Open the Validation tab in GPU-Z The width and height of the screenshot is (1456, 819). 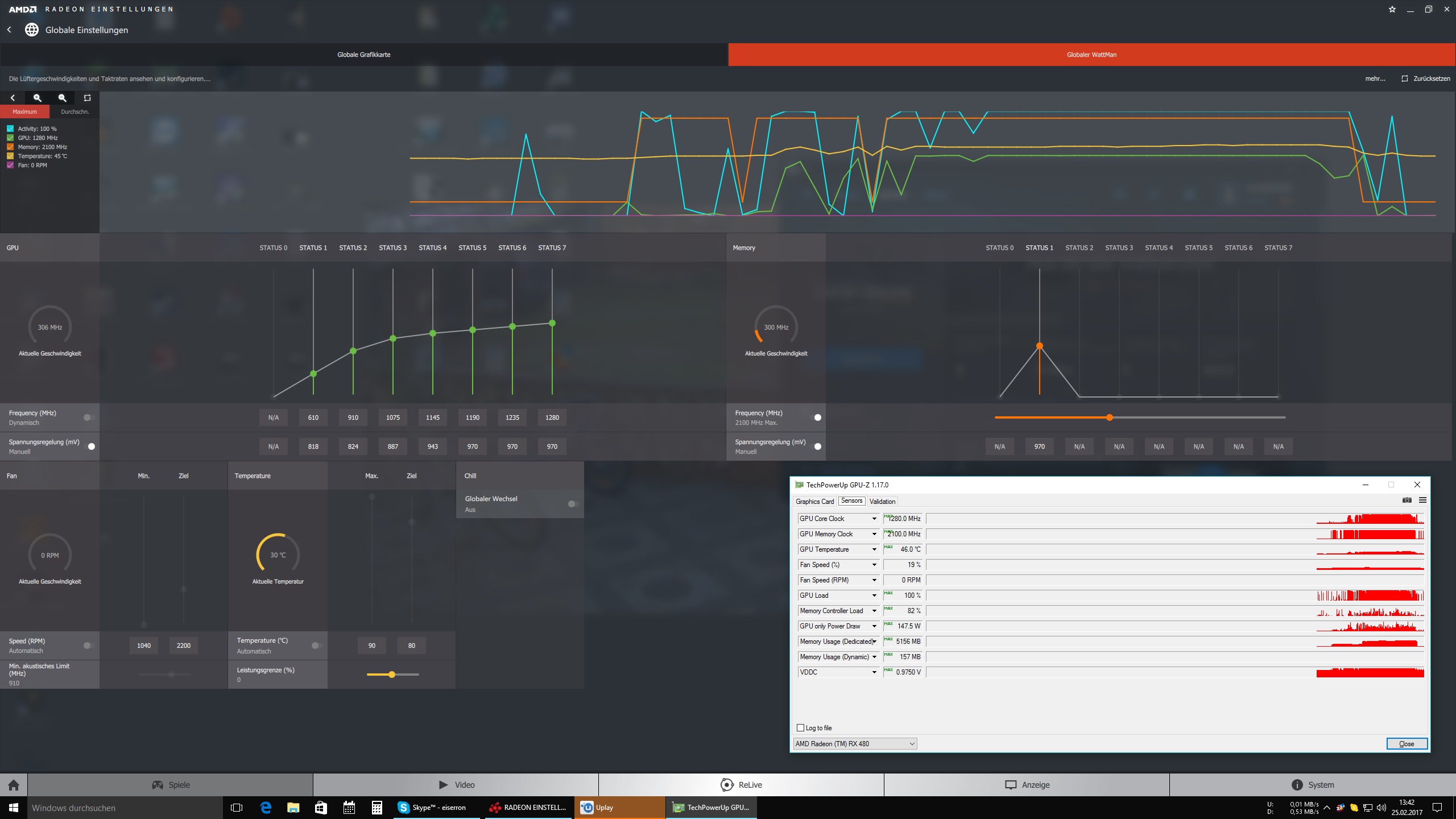(882, 502)
